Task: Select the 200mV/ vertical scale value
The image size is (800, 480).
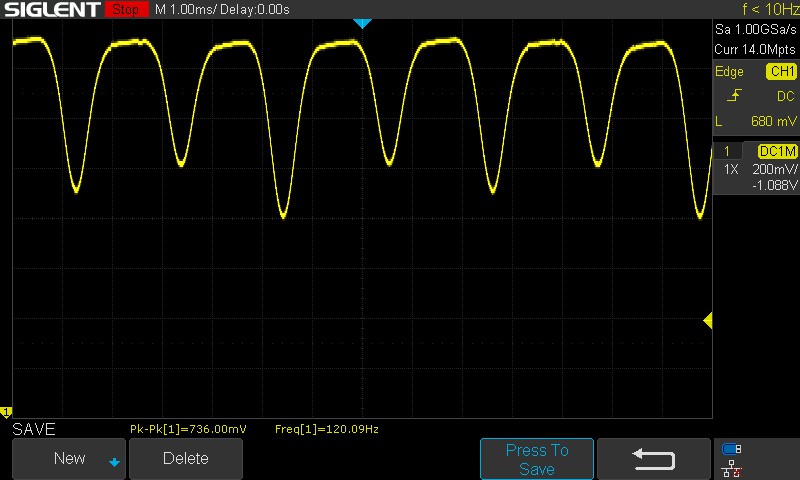Action: (774, 169)
